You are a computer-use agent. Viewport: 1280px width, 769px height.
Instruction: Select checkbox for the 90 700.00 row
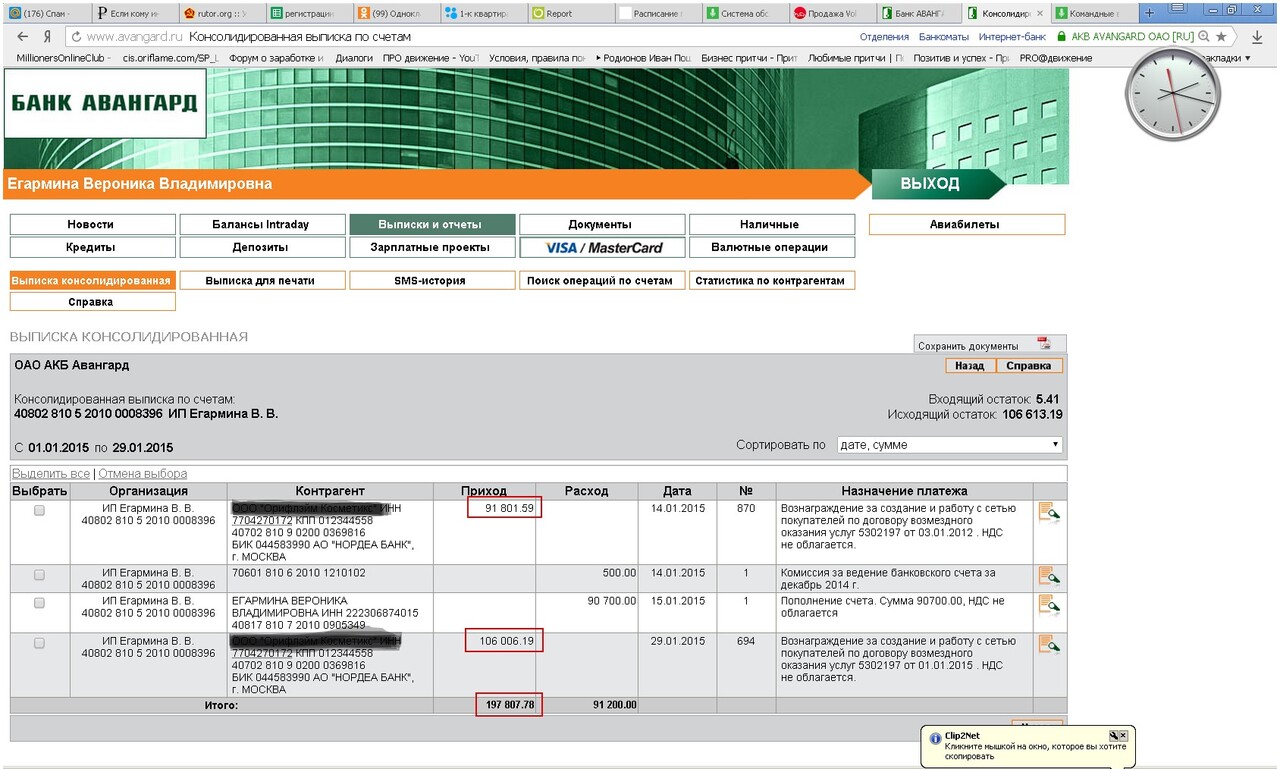(x=39, y=603)
